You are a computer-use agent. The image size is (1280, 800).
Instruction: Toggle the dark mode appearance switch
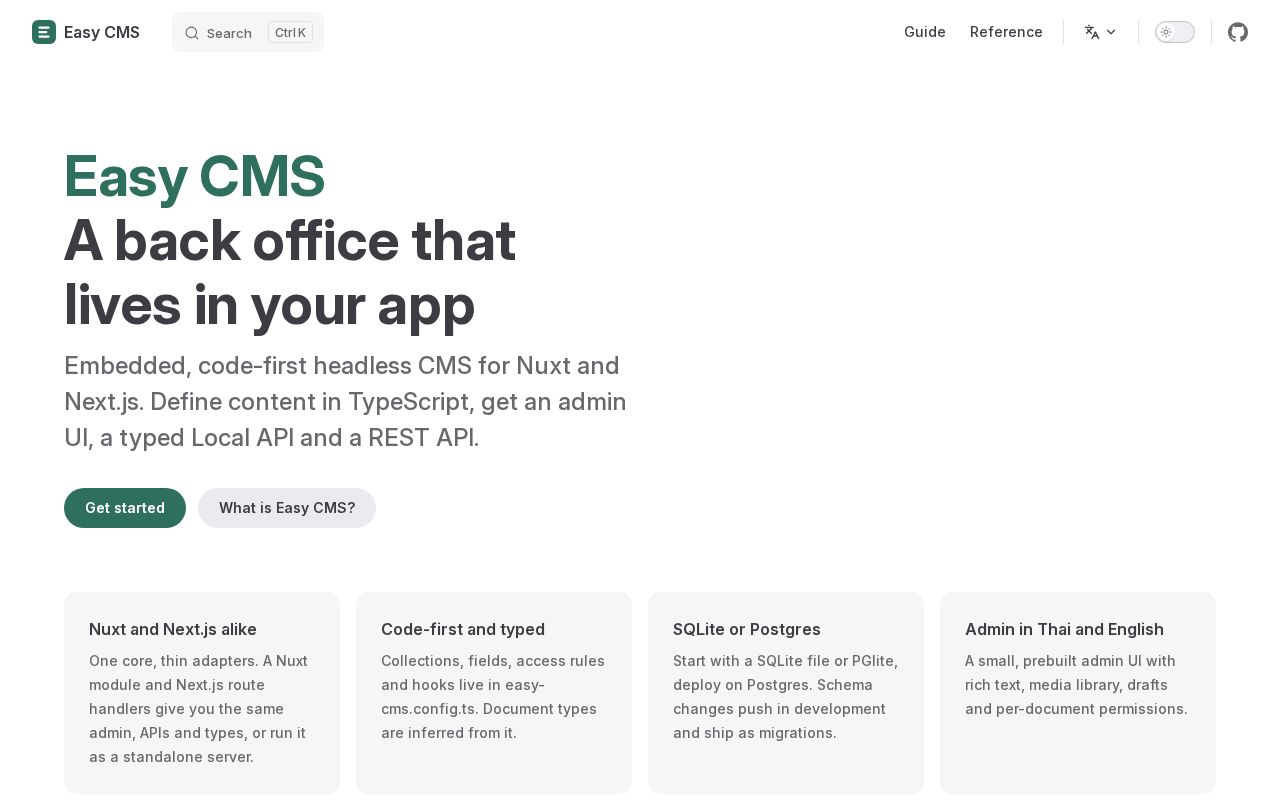pos(1175,32)
